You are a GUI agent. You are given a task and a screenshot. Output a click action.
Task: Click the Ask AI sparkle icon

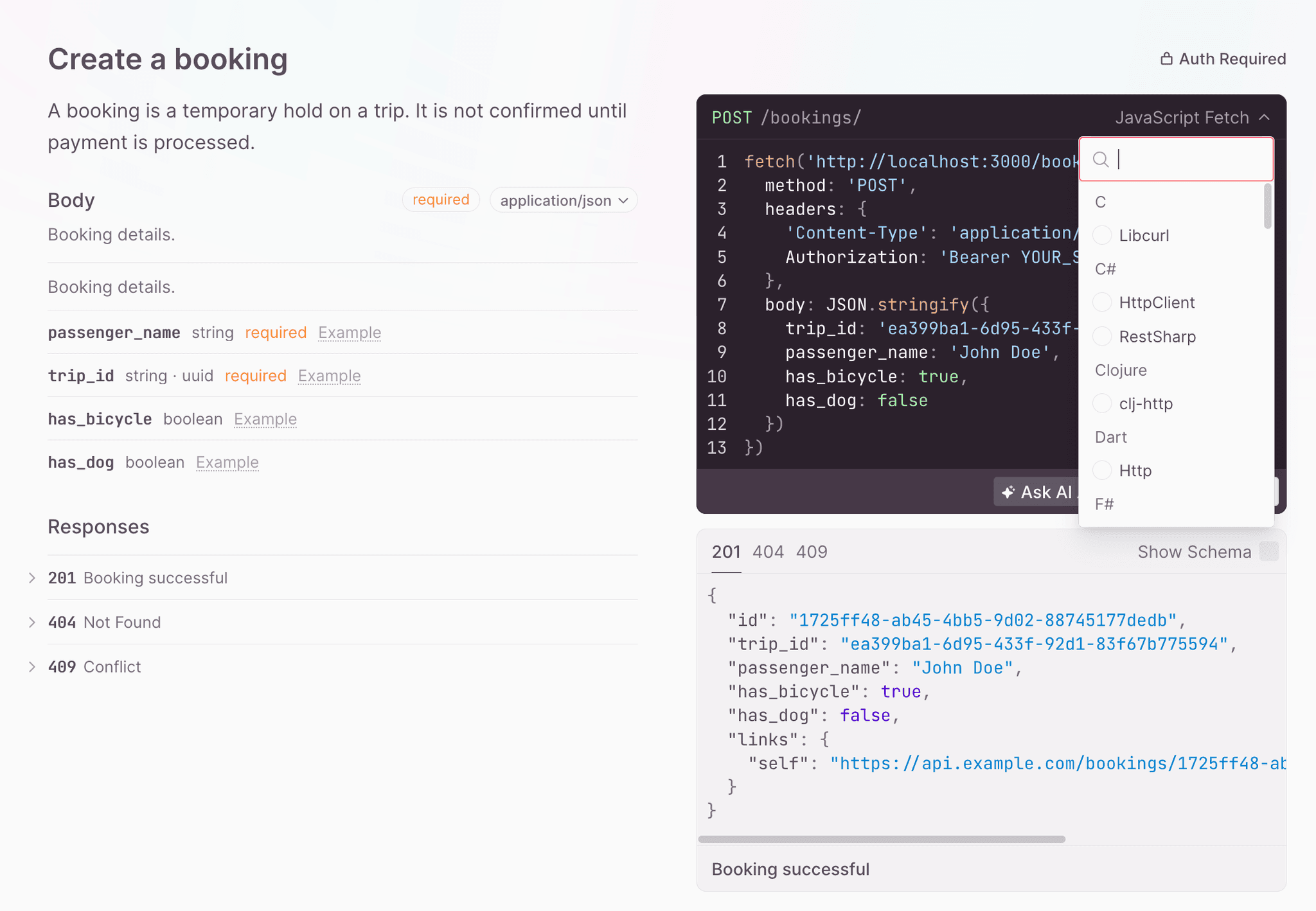tap(1008, 492)
